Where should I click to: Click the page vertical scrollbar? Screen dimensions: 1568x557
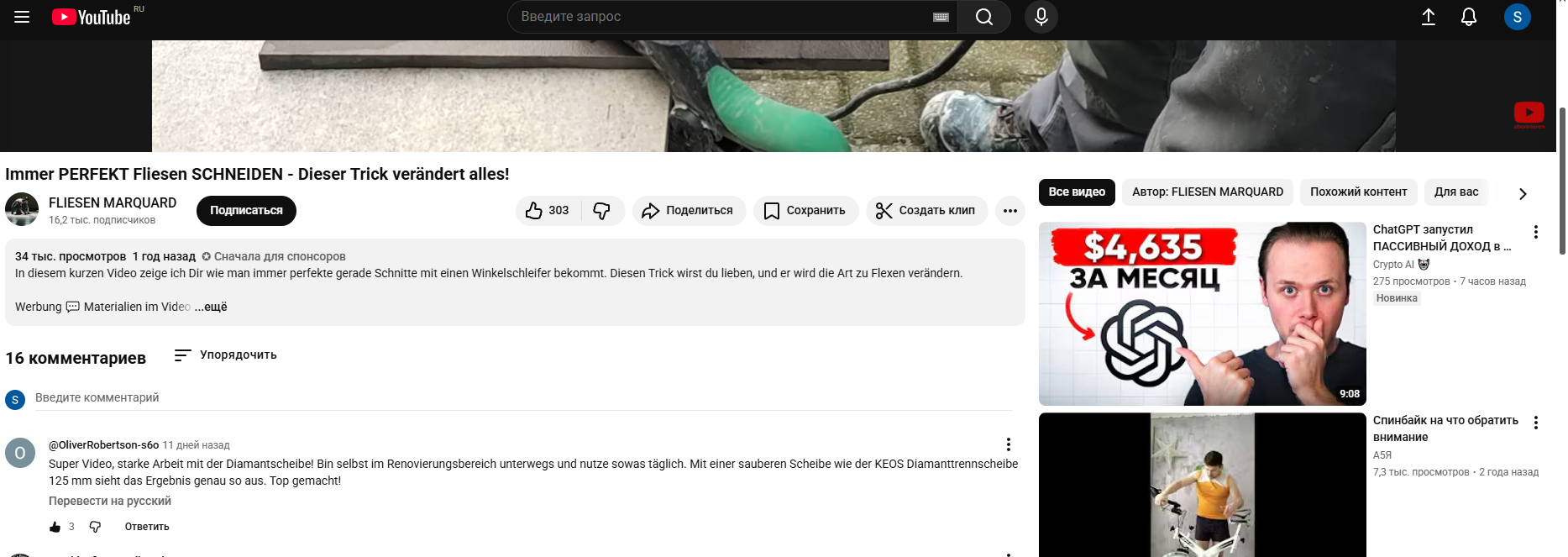pos(1562,181)
